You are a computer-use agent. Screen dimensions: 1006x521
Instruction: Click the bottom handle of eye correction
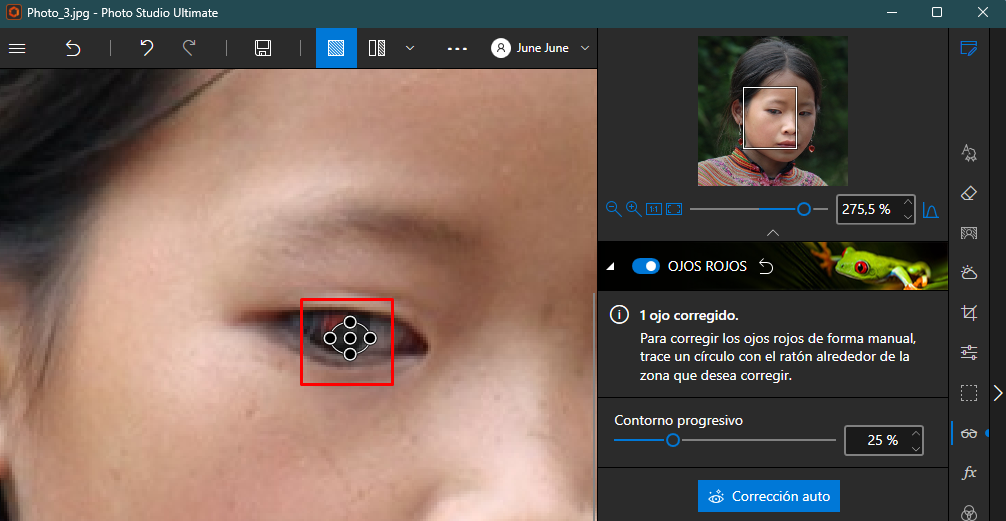click(350, 354)
